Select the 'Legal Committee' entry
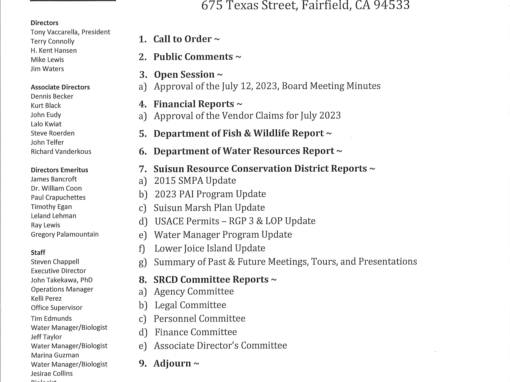Screen dimensions: 510x382 190,305
